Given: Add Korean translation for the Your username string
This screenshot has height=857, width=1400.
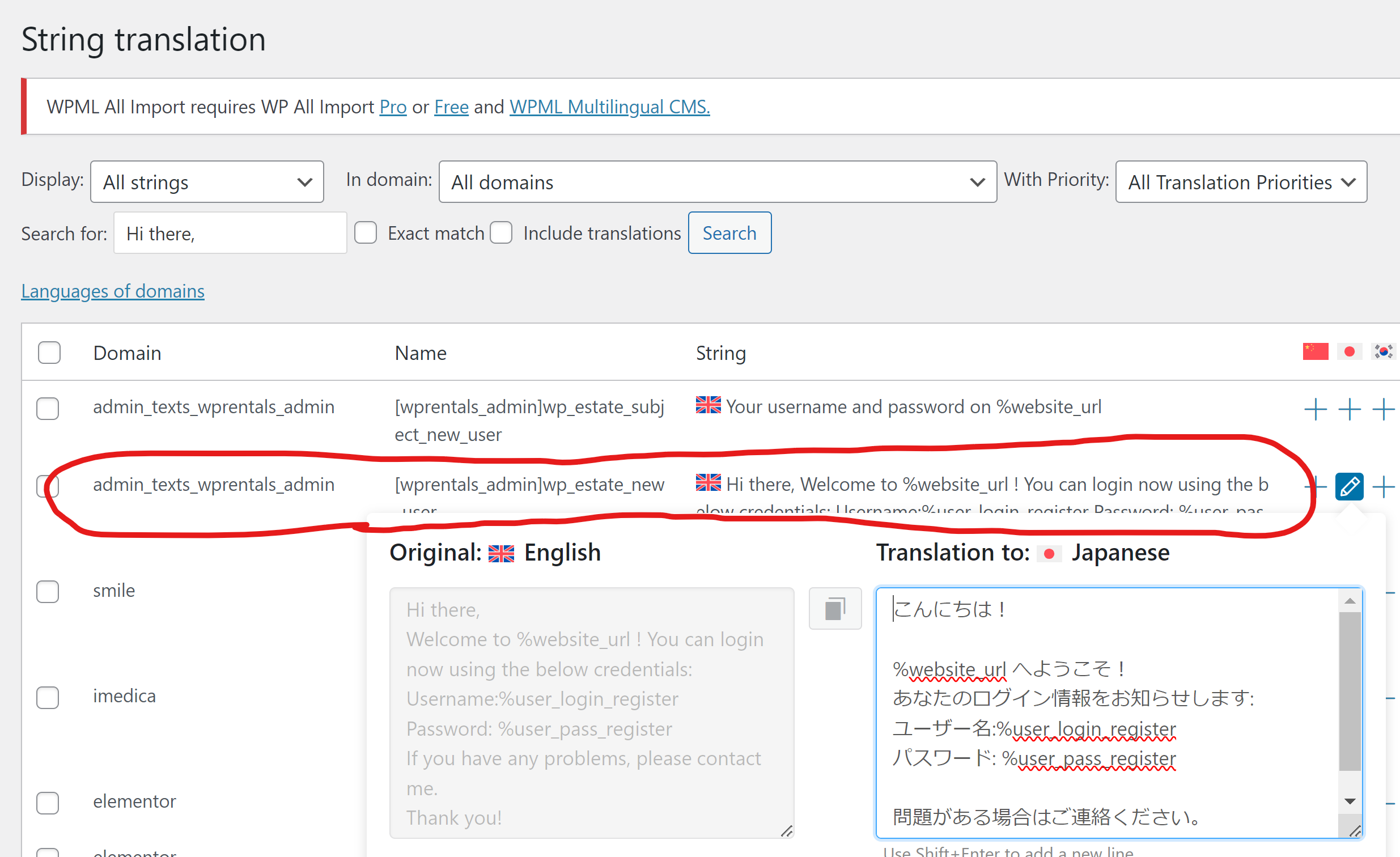Looking at the screenshot, I should [x=1384, y=409].
